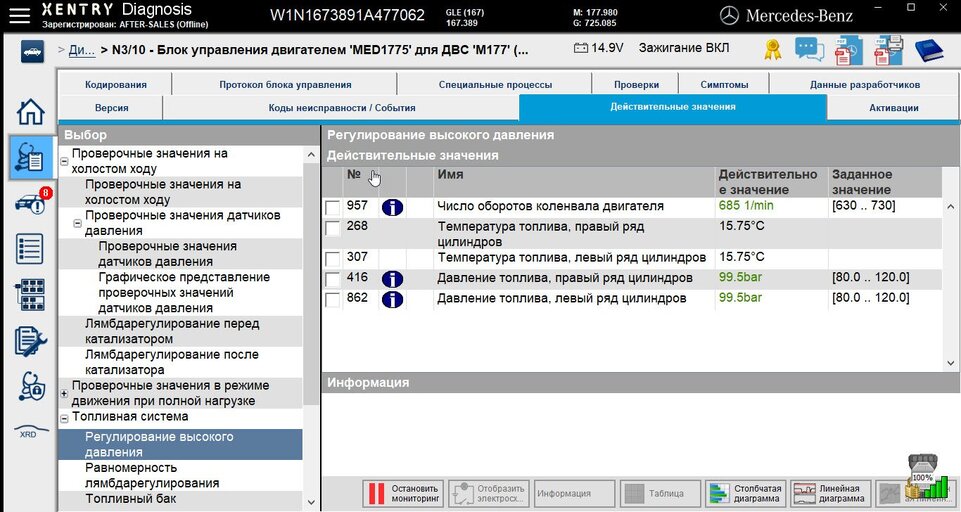Collapse the 'Топливная система' tree node

tap(65, 419)
